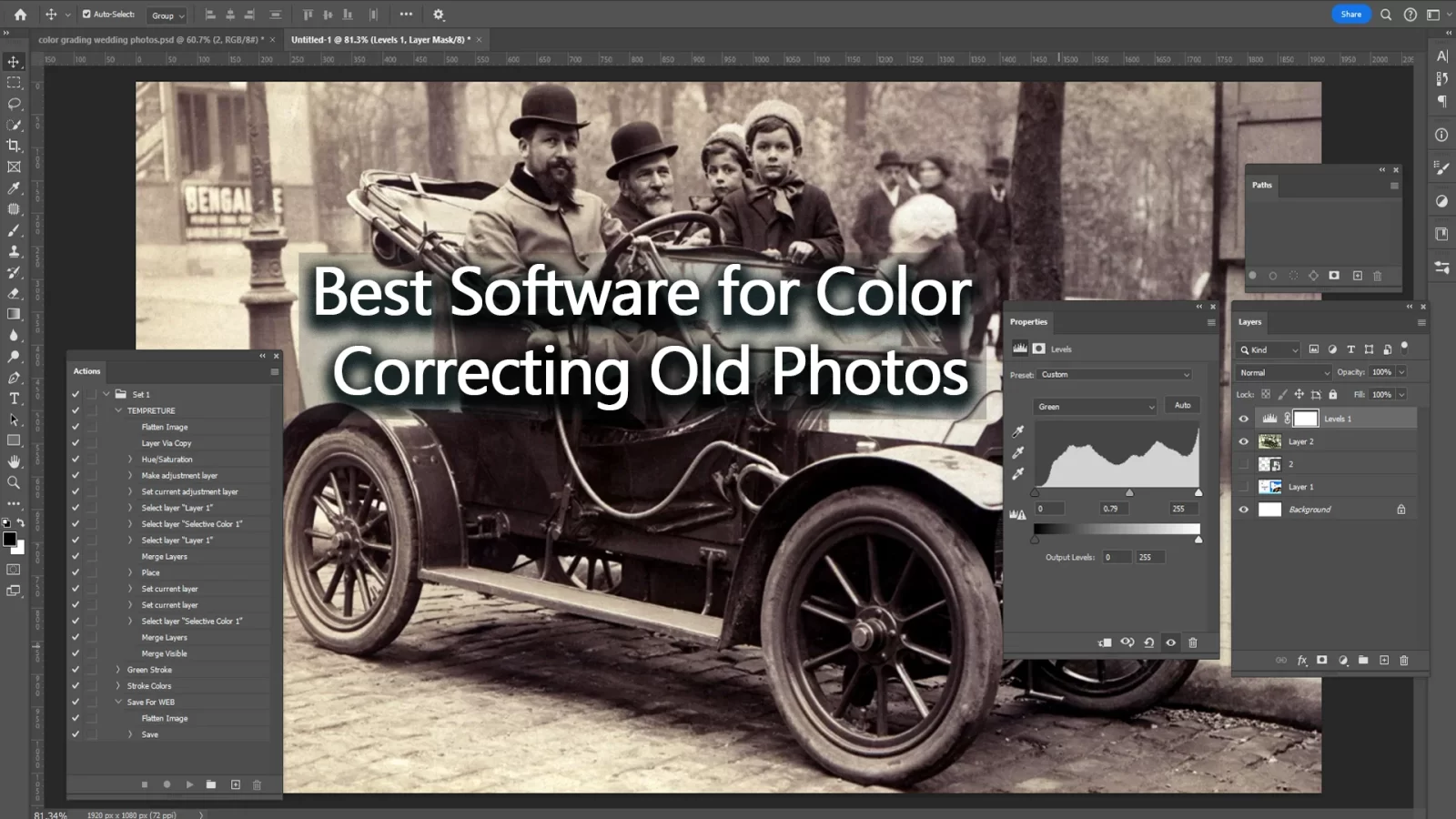Click the midtone input slider in Levels
Image resolution: width=1456 pixels, height=819 pixels.
1129,492
